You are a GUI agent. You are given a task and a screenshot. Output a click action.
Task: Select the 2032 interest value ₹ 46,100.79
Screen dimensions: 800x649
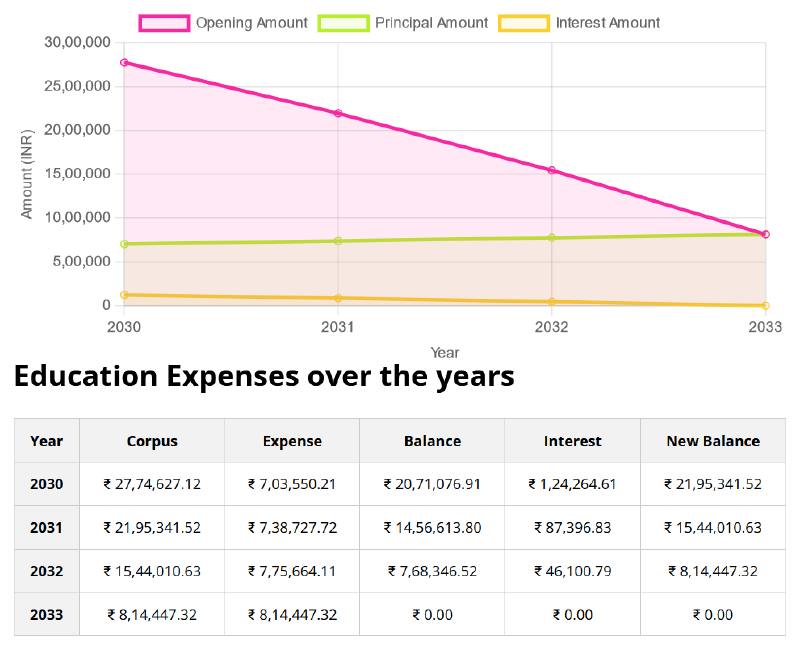tap(572, 571)
